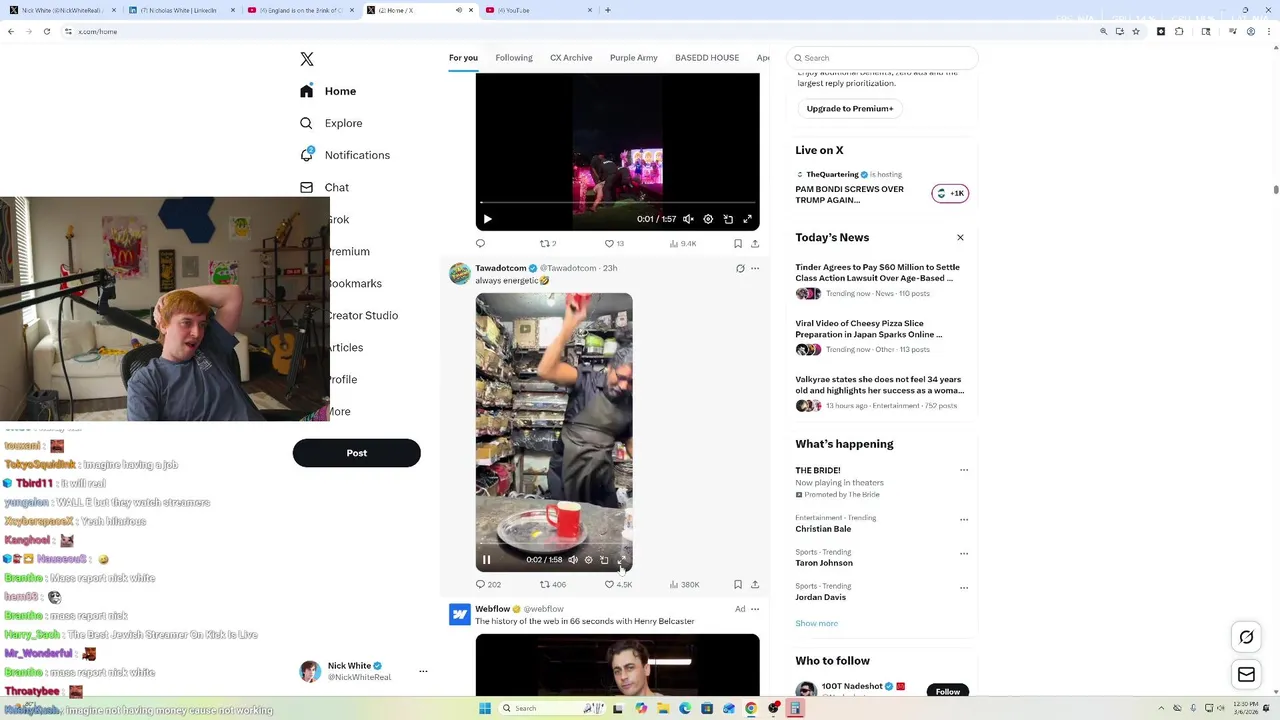The image size is (1280, 720).
Task: Repost the top video post
Action: [548, 243]
